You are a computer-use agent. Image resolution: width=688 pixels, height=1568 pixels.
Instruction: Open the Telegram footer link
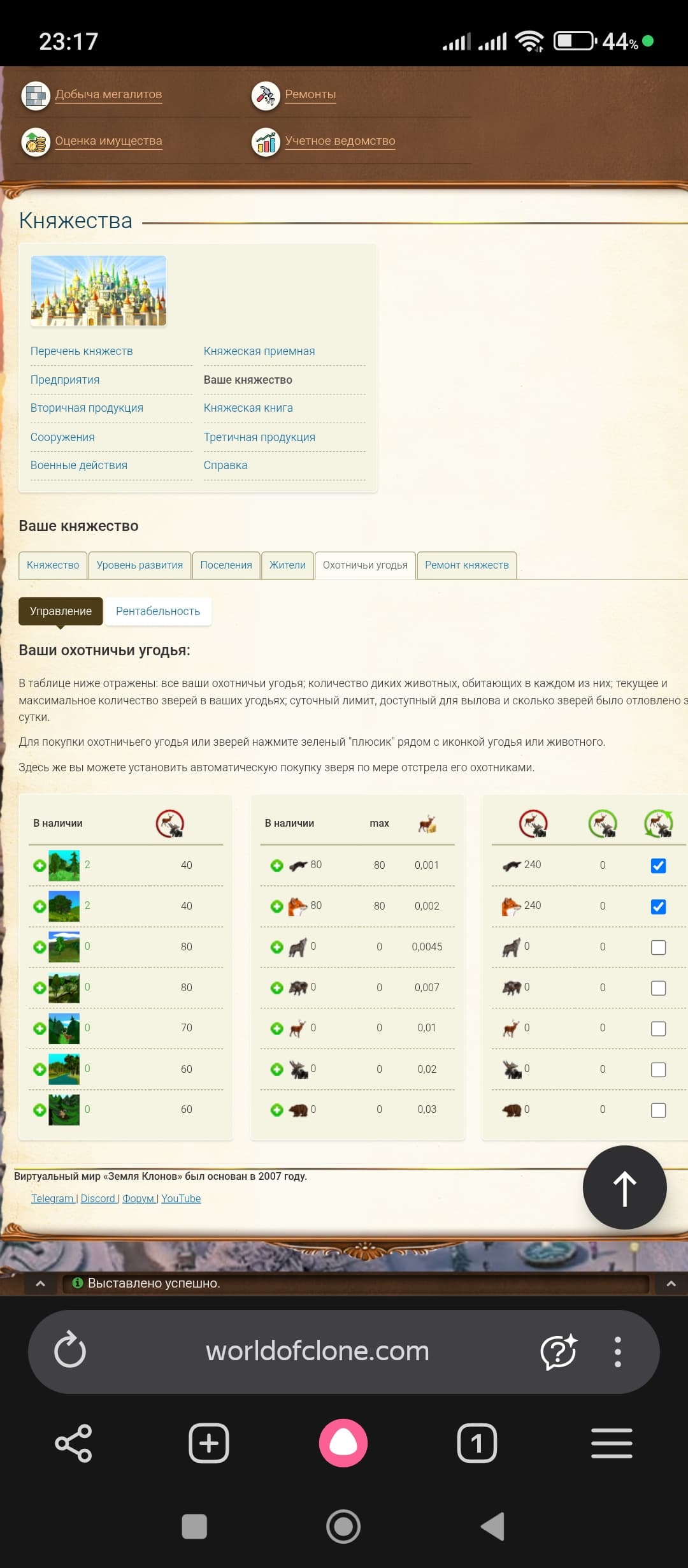[53, 1198]
